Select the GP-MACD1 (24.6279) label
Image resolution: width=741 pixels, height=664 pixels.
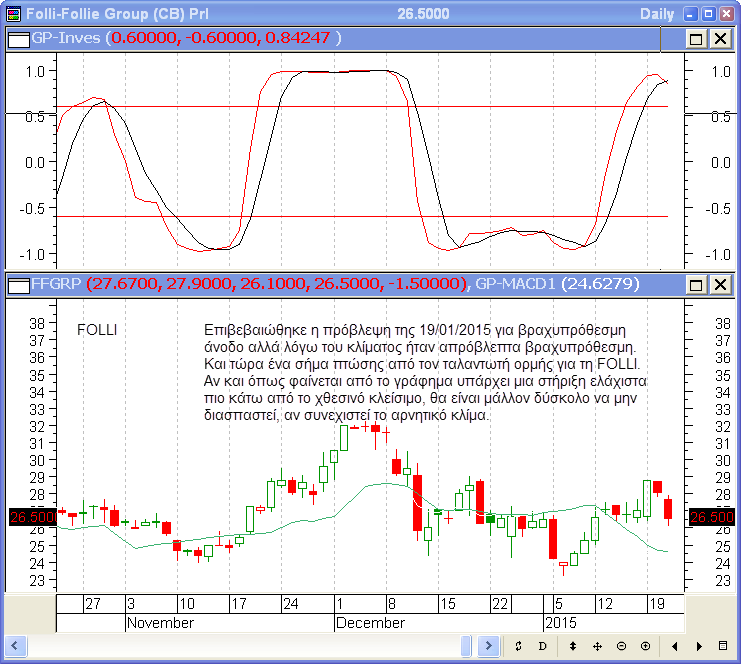tap(557, 284)
